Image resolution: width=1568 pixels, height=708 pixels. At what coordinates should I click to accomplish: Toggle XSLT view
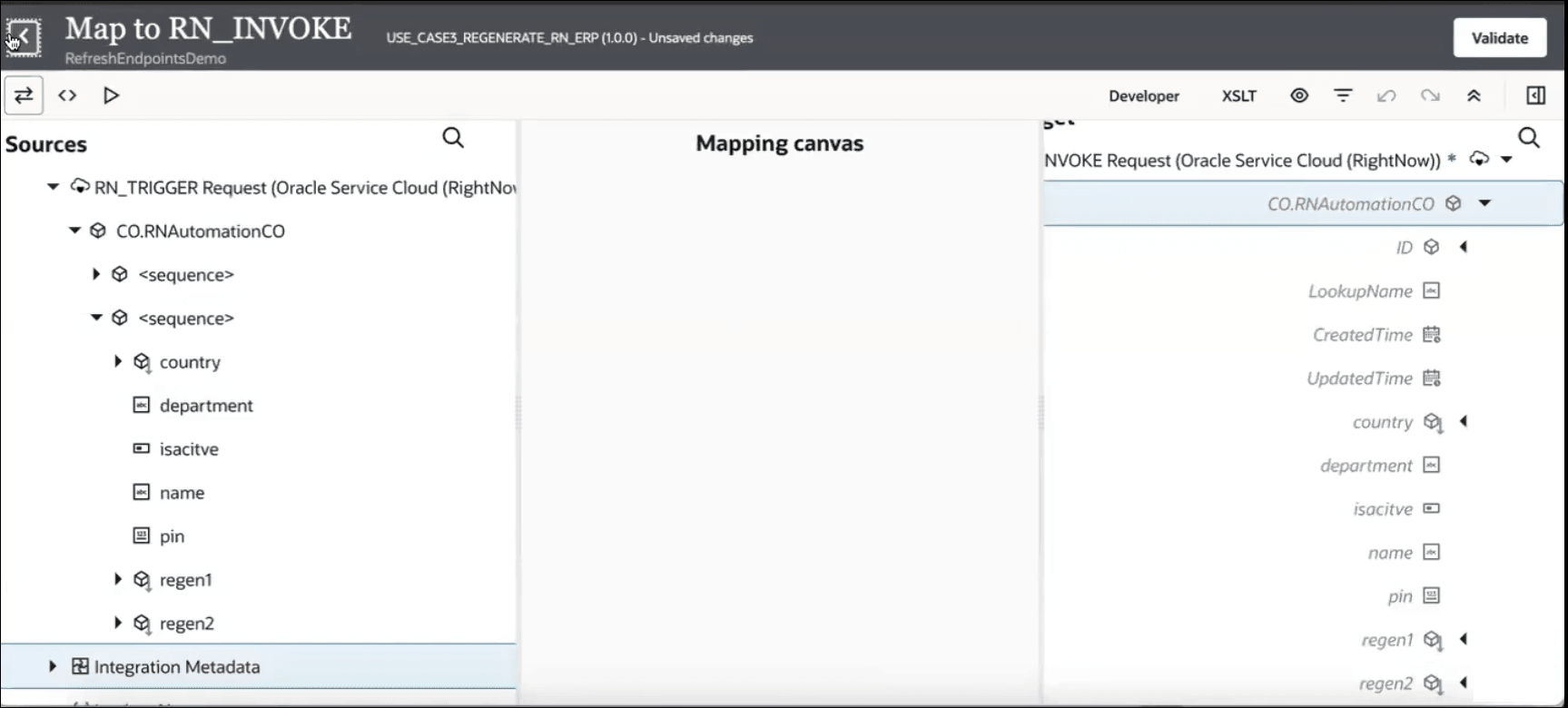point(1239,96)
